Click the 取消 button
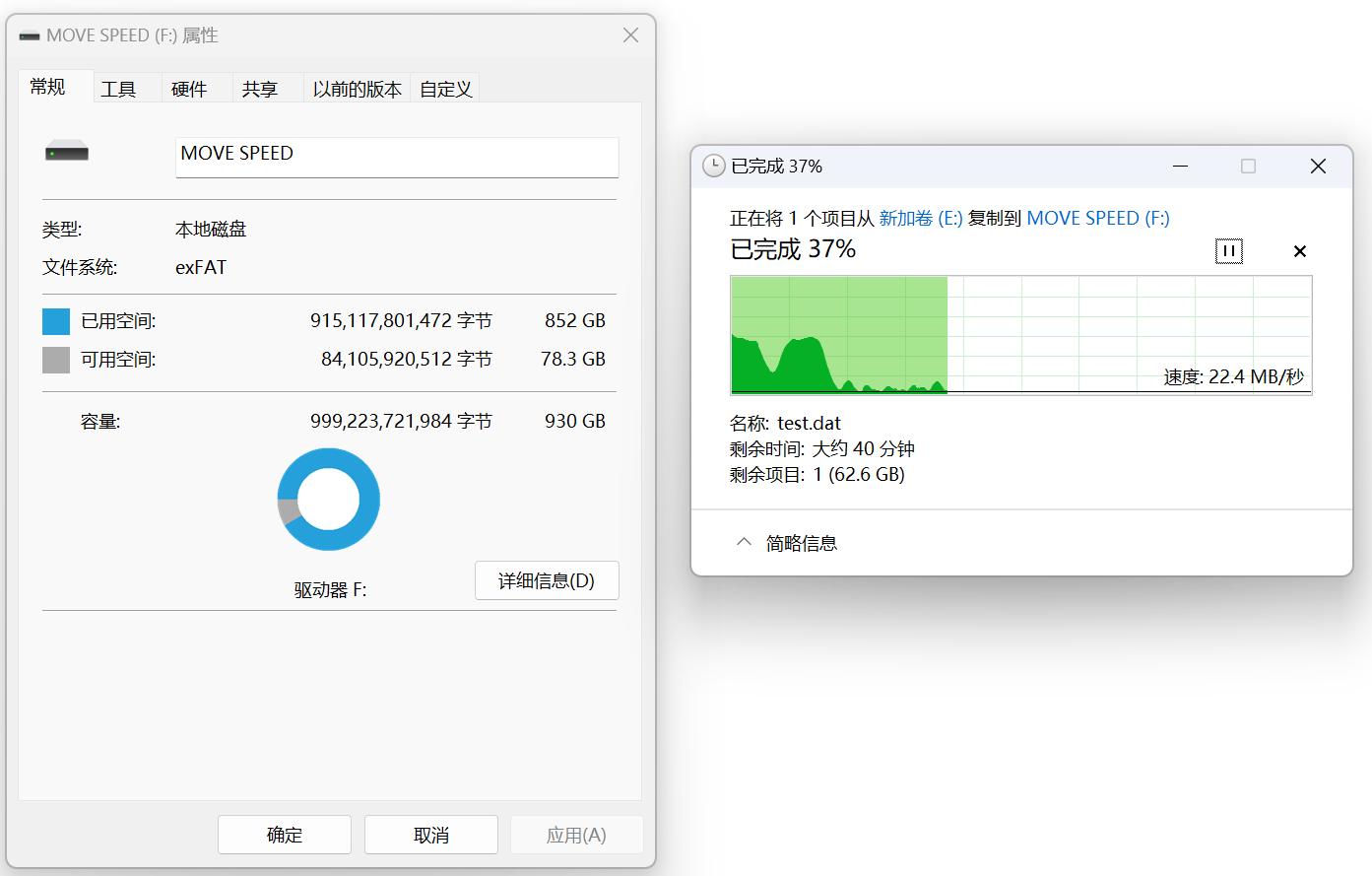This screenshot has height=876, width=1372. pyautogui.click(x=430, y=834)
